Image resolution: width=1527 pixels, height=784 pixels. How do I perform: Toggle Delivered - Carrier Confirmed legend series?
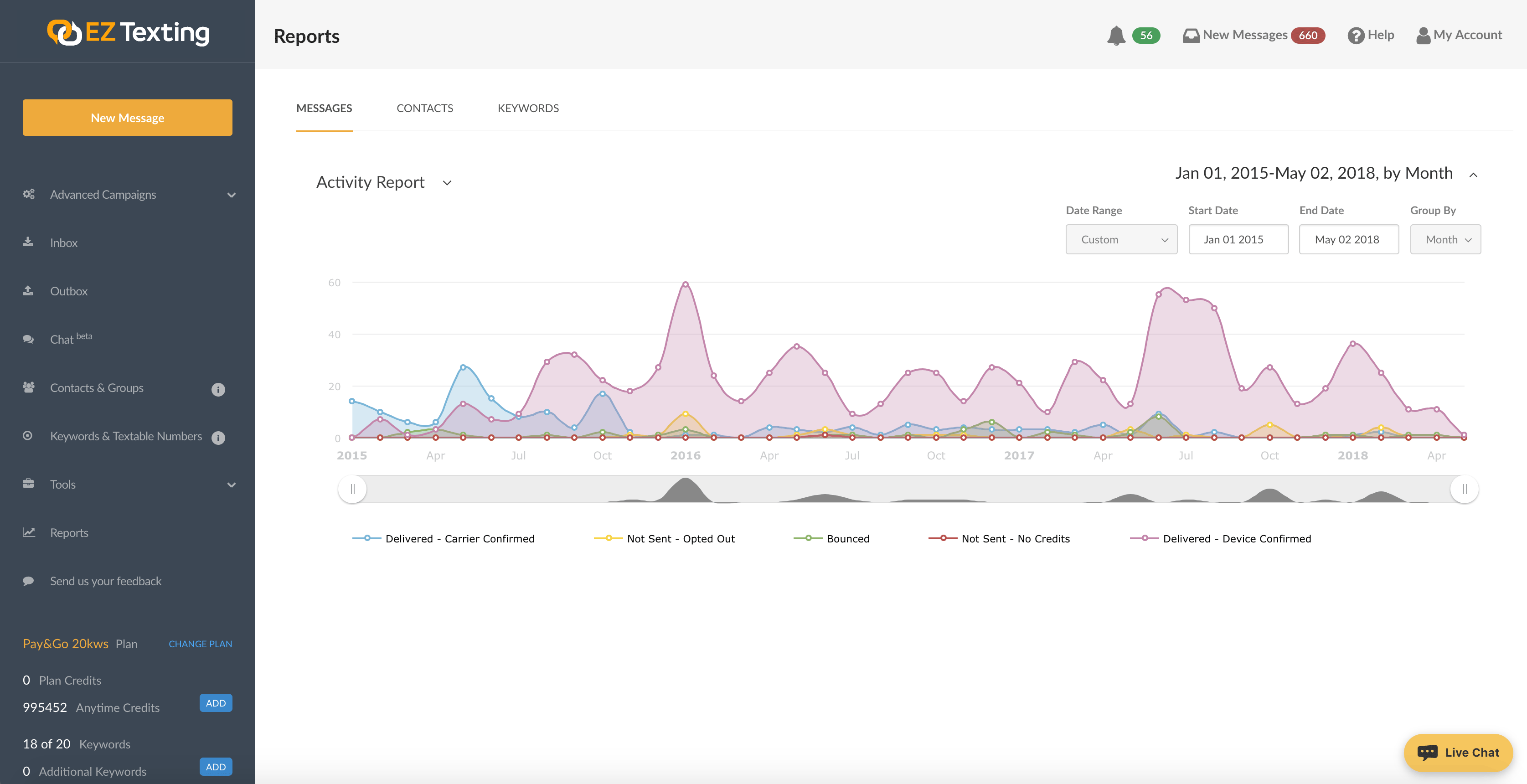[444, 539]
